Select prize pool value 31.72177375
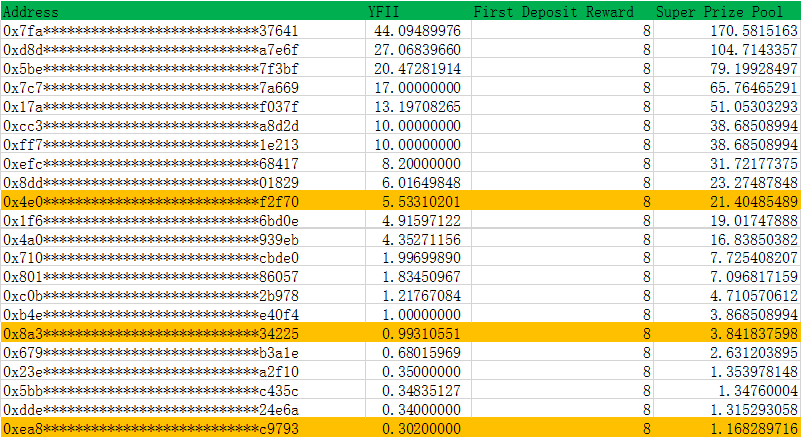Viewport: 802px width, 438px height. (754, 164)
